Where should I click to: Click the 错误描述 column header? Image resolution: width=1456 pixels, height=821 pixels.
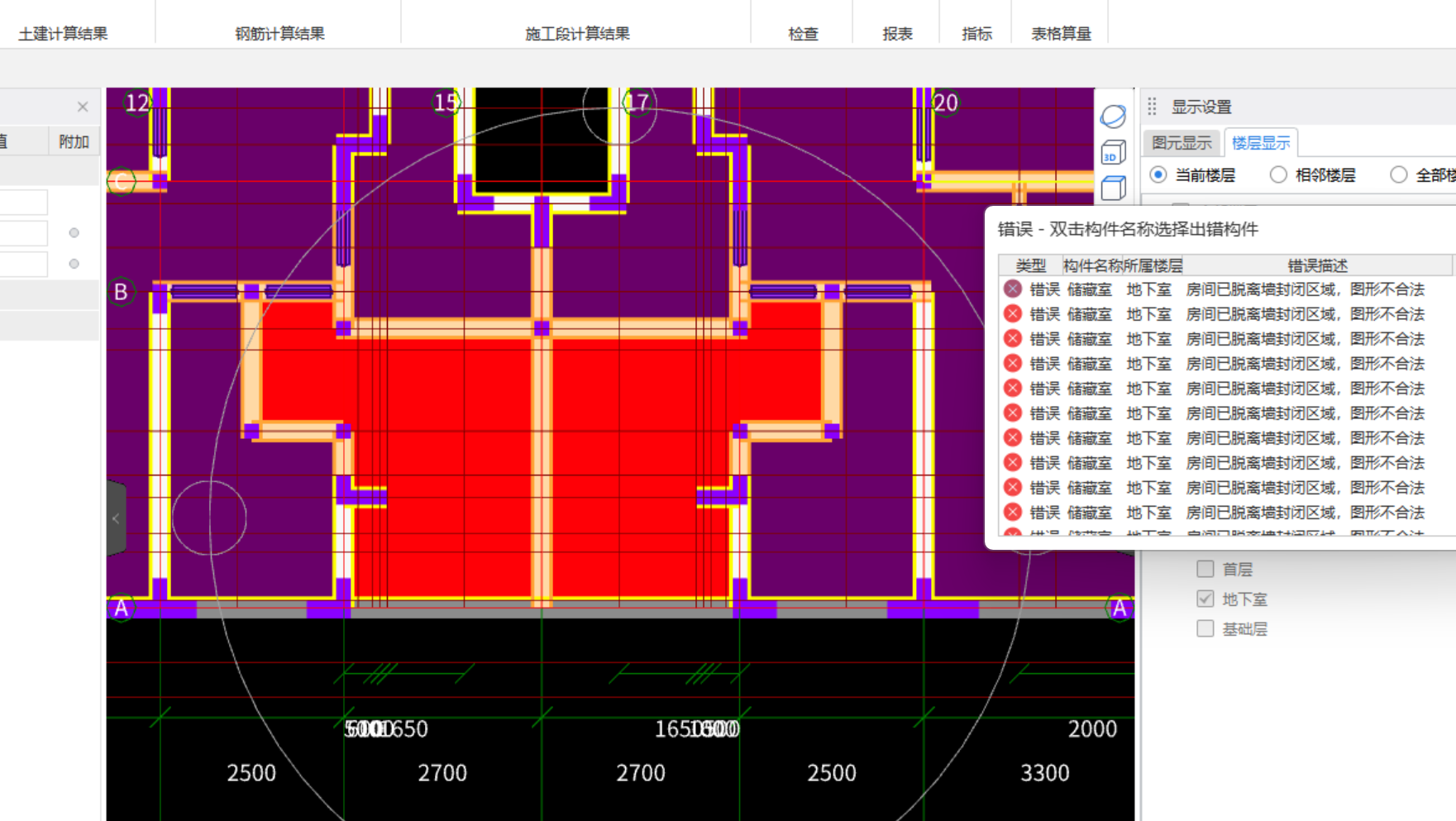[x=1318, y=265]
